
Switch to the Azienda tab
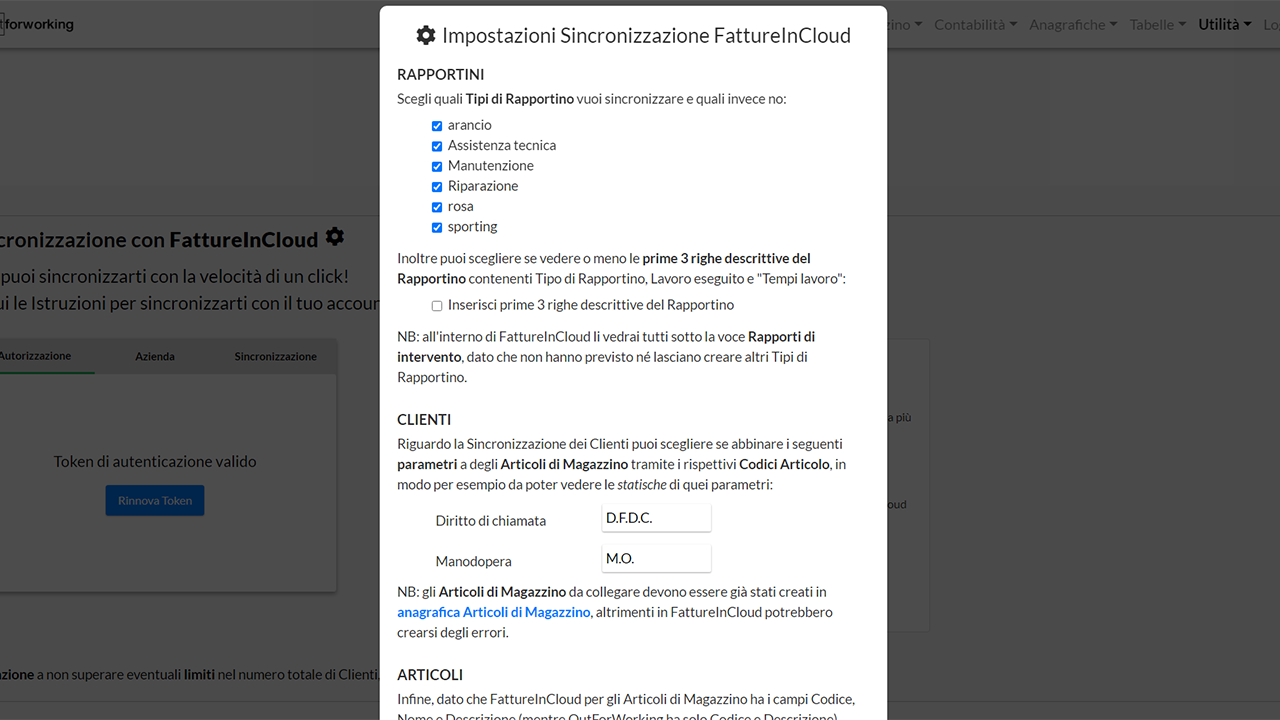click(x=155, y=357)
